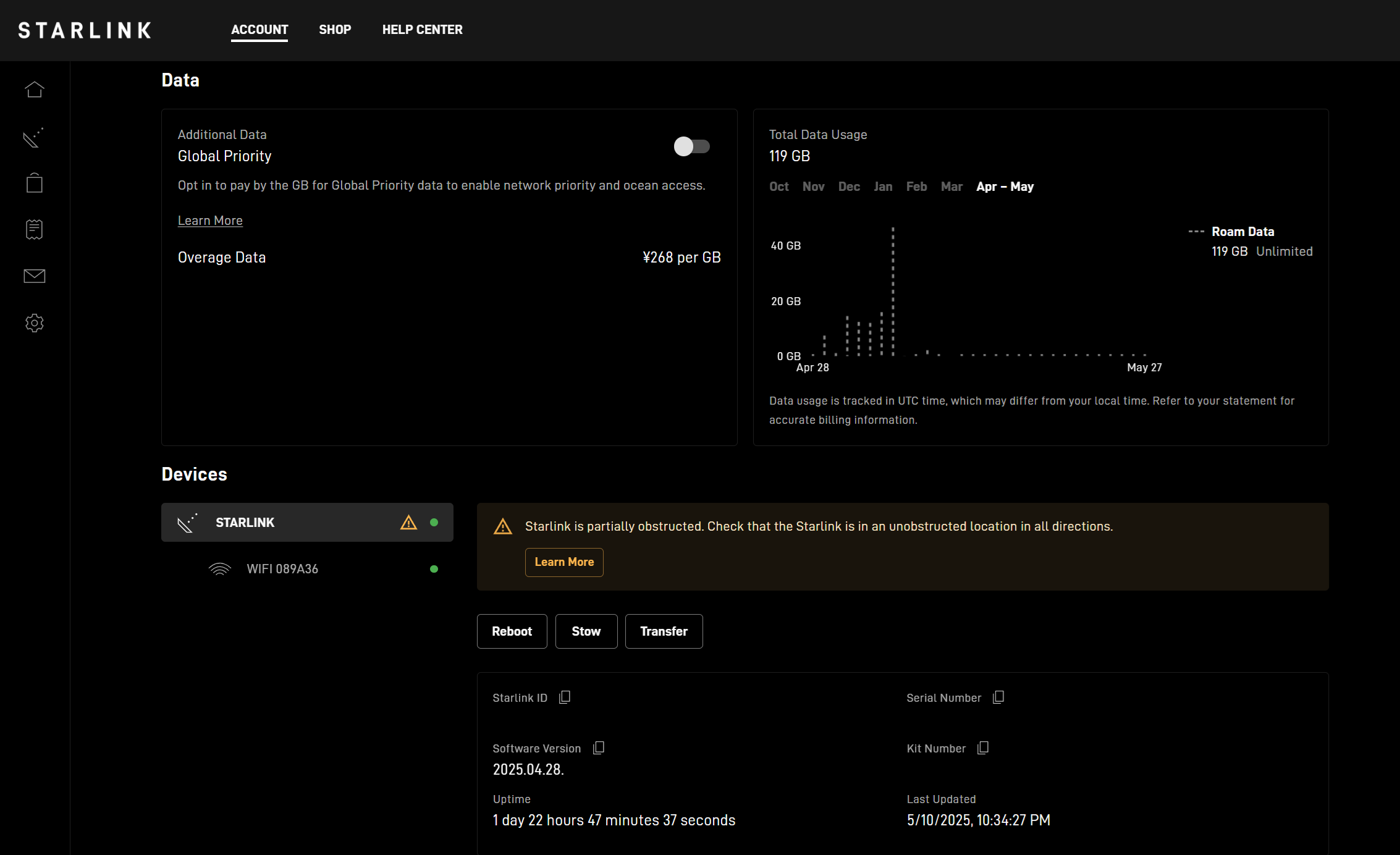The image size is (1400, 855).
Task: Open the shopping bag sidebar icon
Action: (x=35, y=183)
